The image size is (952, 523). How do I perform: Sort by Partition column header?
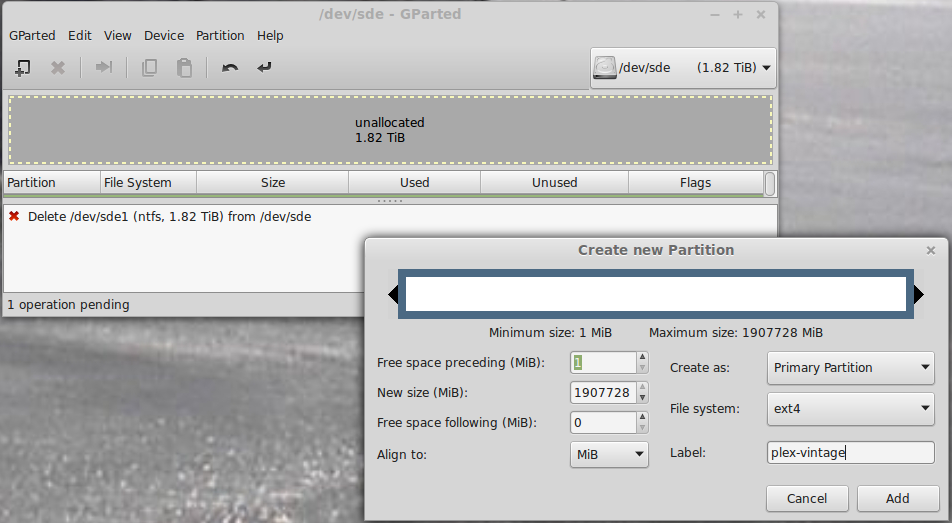[x=52, y=183]
